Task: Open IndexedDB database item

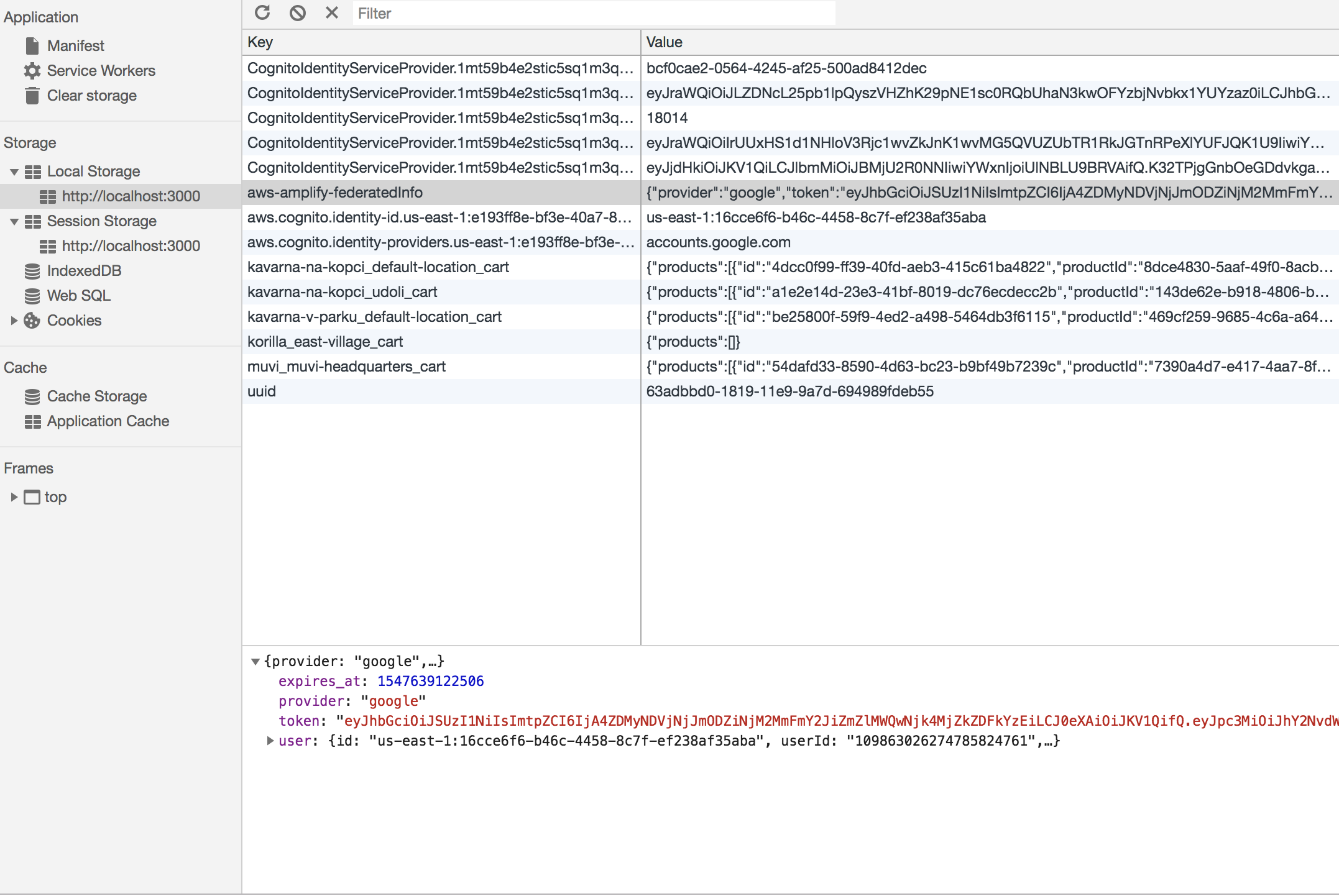Action: [x=84, y=270]
